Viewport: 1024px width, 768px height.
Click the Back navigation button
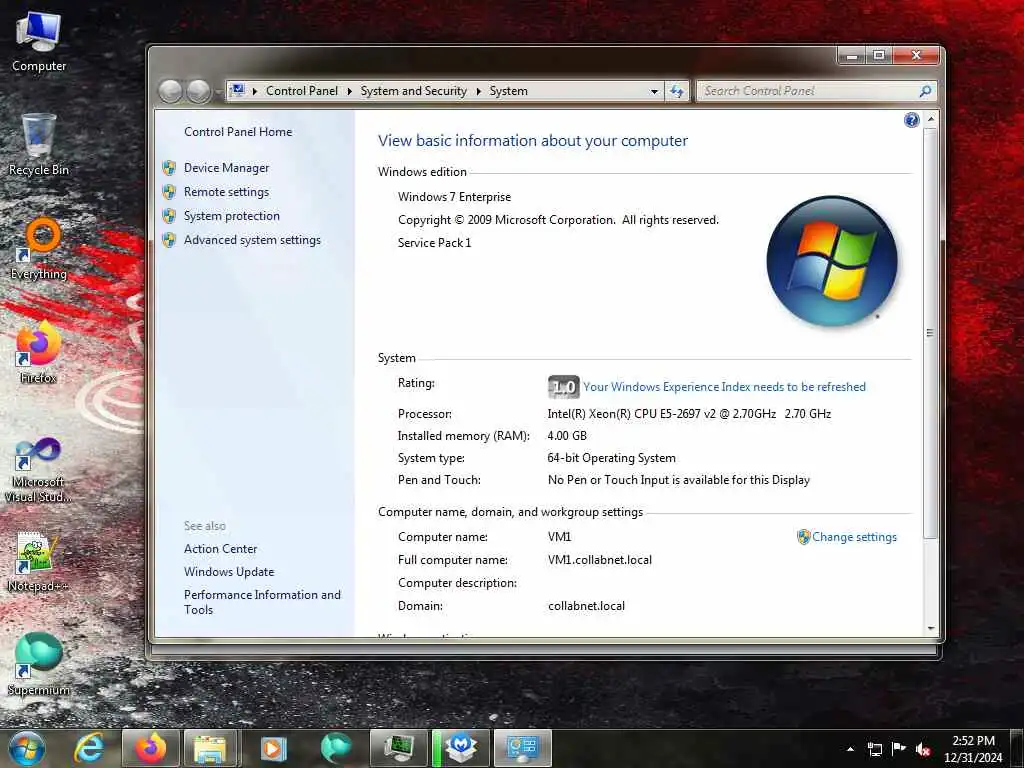(x=170, y=91)
